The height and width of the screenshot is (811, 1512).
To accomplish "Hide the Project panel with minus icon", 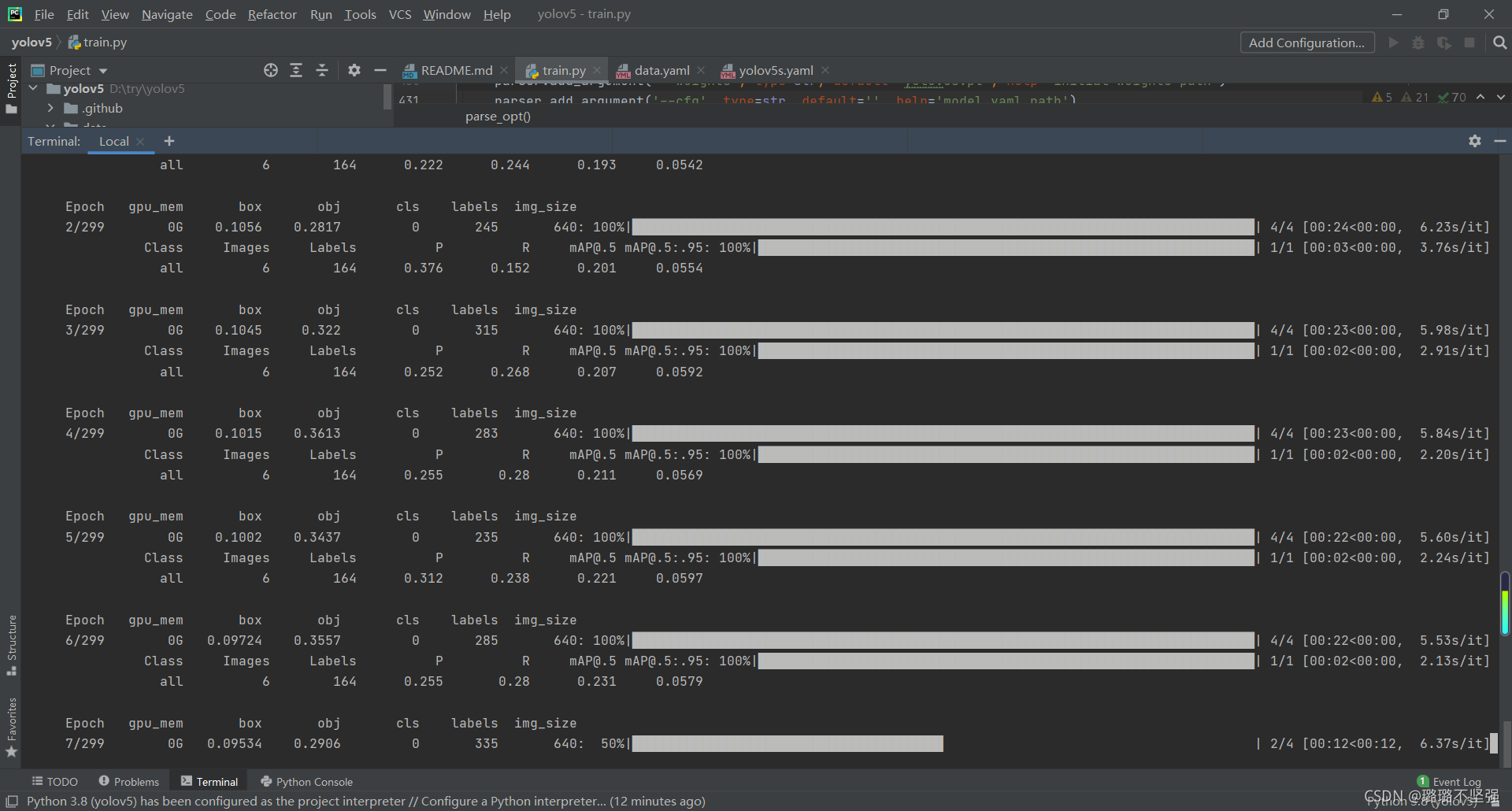I will (x=380, y=70).
